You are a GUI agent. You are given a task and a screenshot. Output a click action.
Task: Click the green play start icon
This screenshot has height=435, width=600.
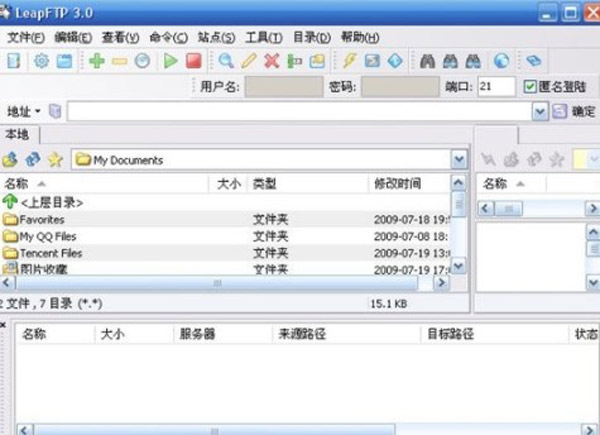pos(171,61)
